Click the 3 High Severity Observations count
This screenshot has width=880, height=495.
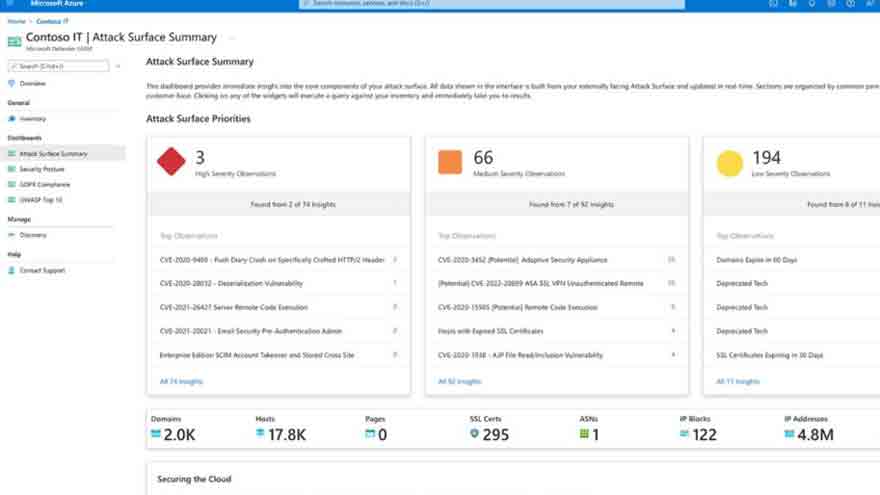pos(200,158)
